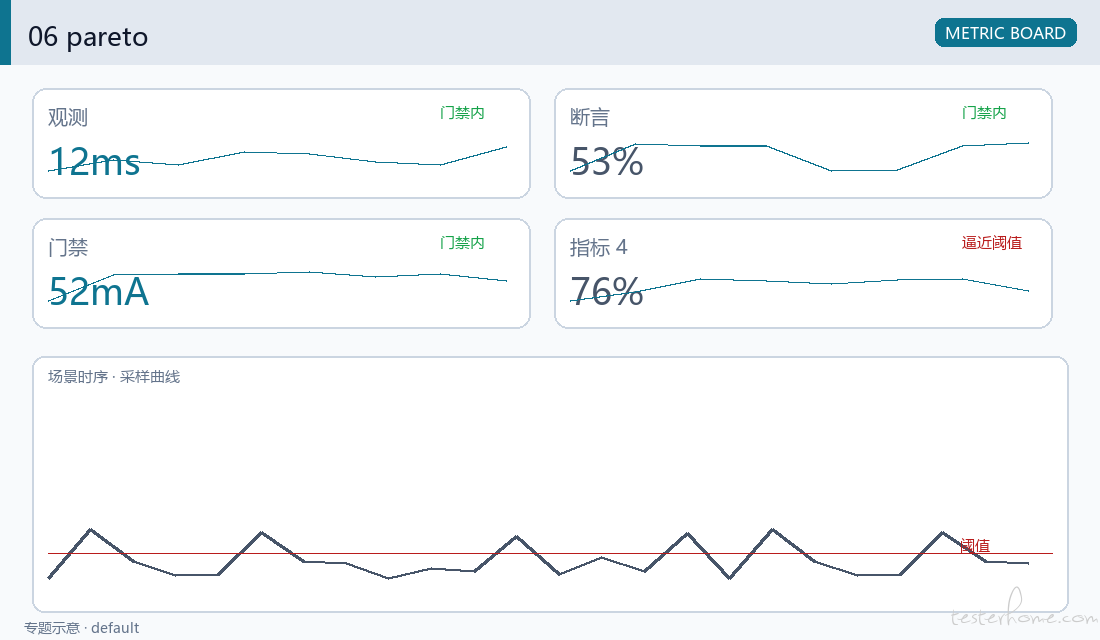
Task: Click 门禁内 status on 门禁 card
Action: pyautogui.click(x=462, y=243)
